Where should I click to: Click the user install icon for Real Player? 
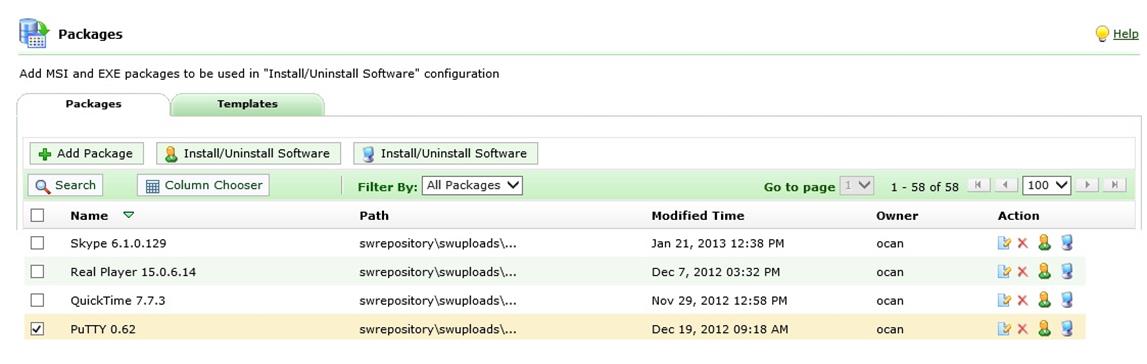1045,272
